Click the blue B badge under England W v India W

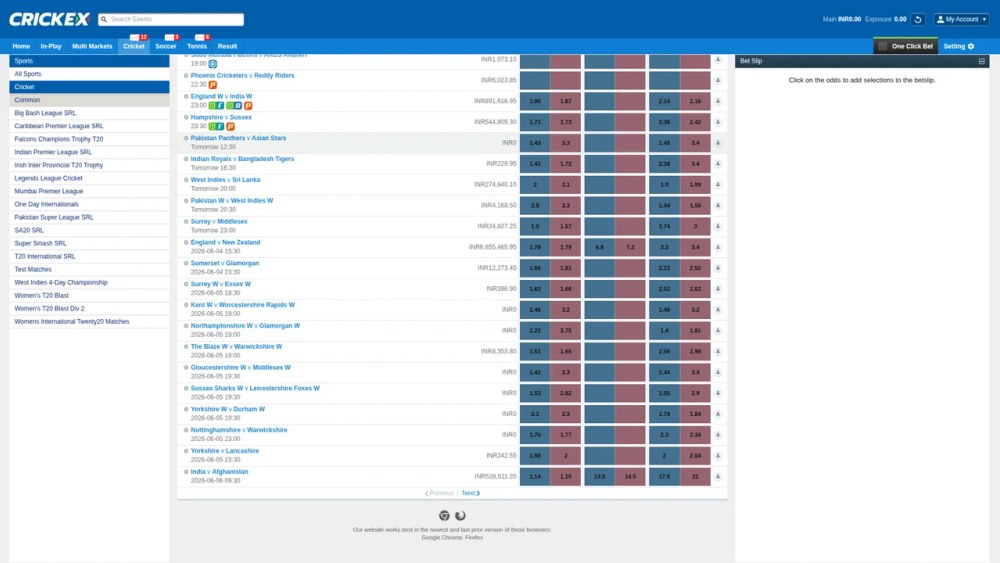point(238,105)
